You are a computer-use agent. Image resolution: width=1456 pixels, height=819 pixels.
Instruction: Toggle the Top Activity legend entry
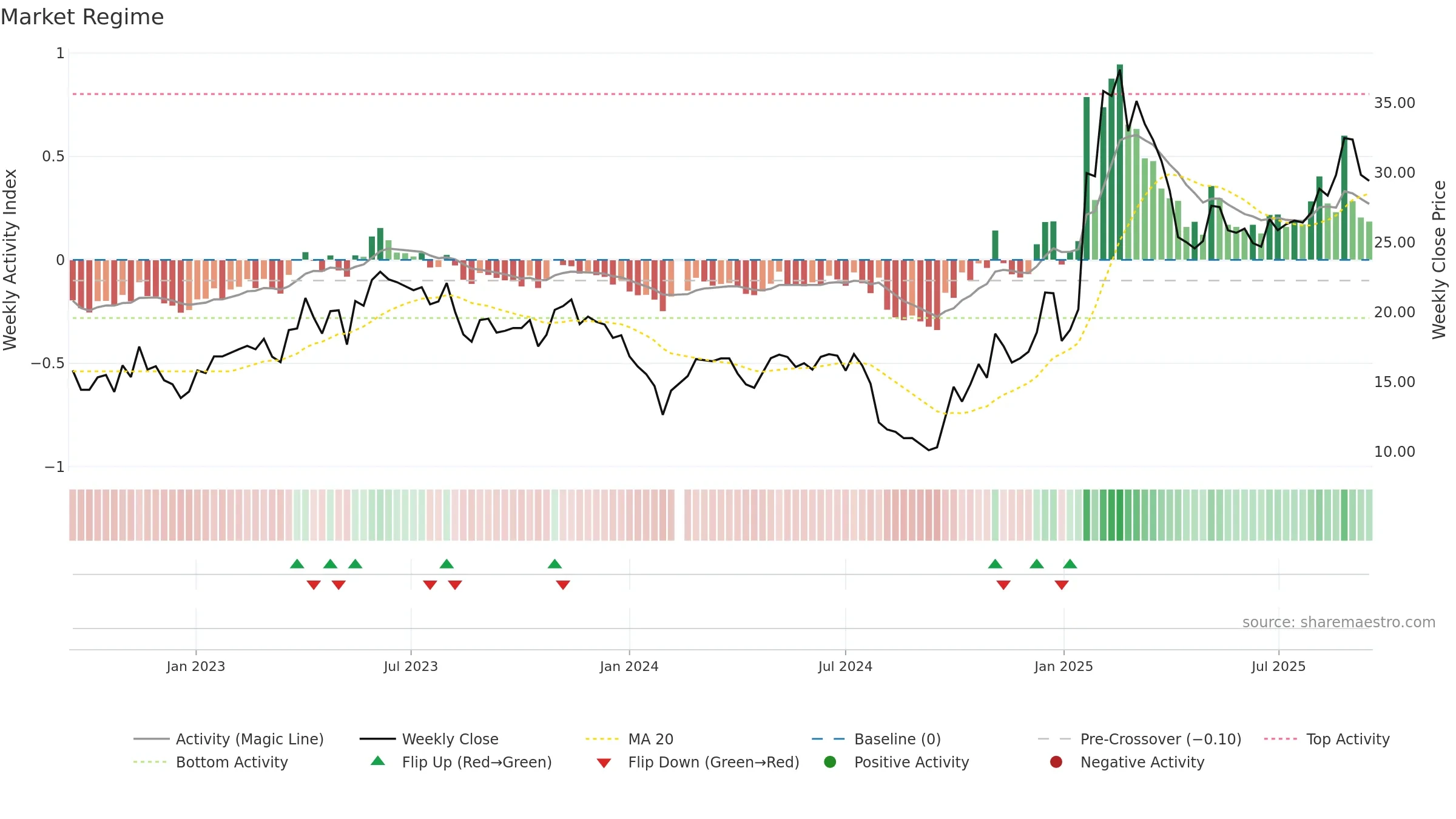[x=1327, y=739]
